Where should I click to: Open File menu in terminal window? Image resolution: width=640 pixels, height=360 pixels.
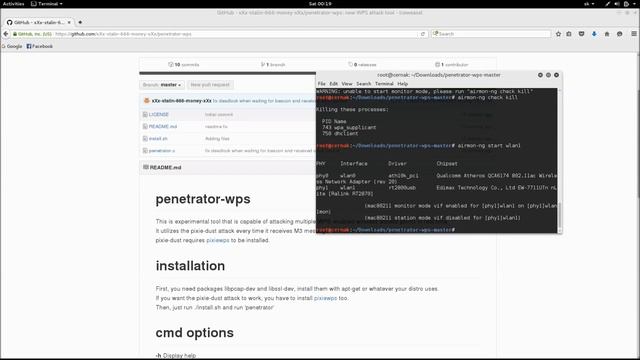point(322,84)
